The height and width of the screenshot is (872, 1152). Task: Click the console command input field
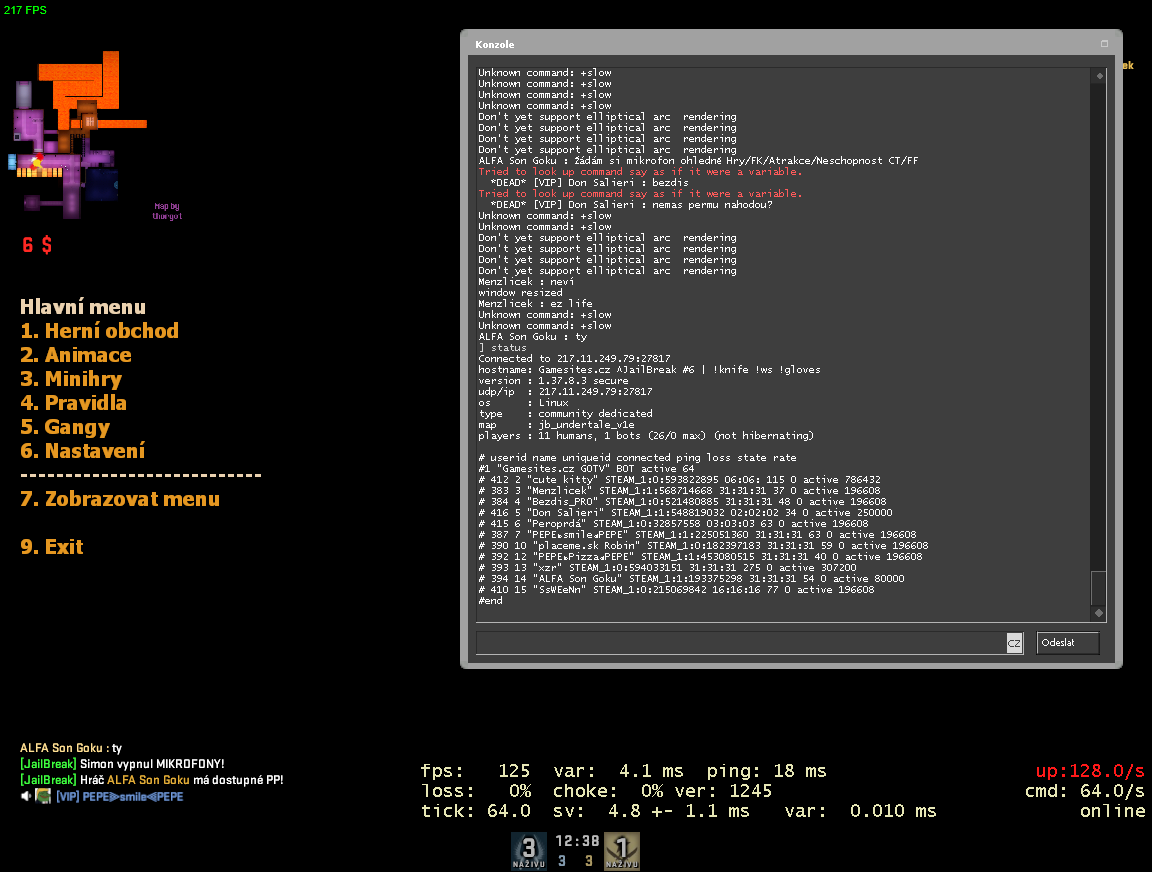740,644
